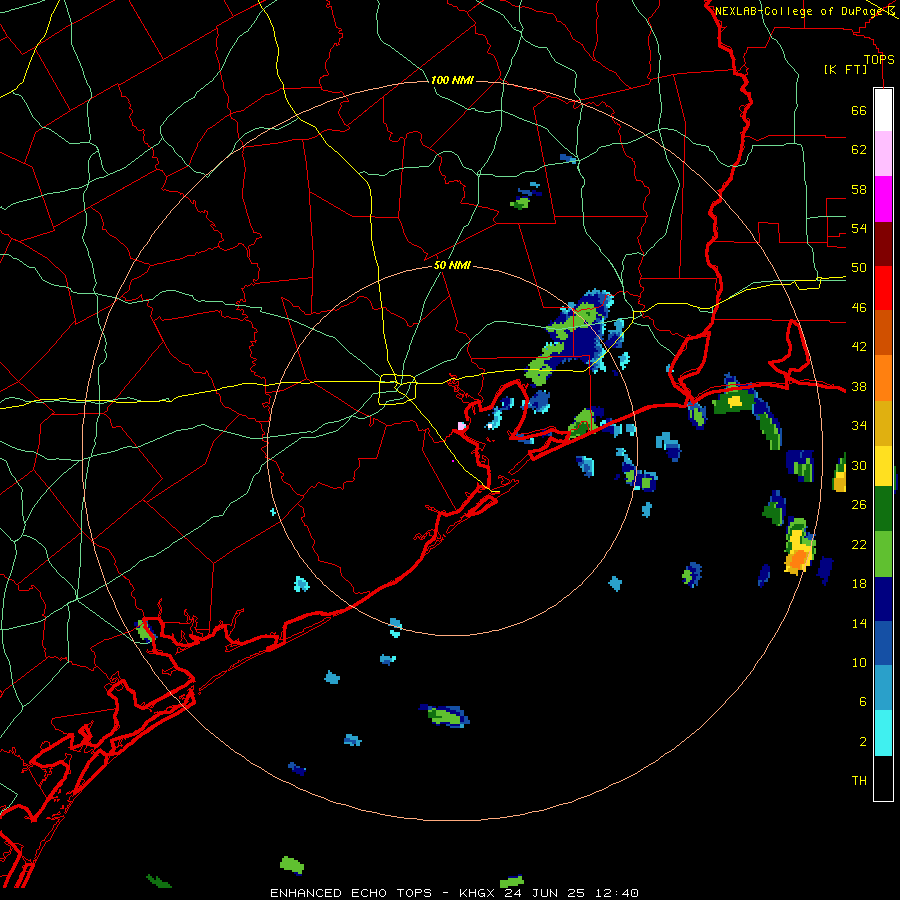Pick the bright yellow legend swatch
This screenshot has height=900, width=900.
point(883,465)
